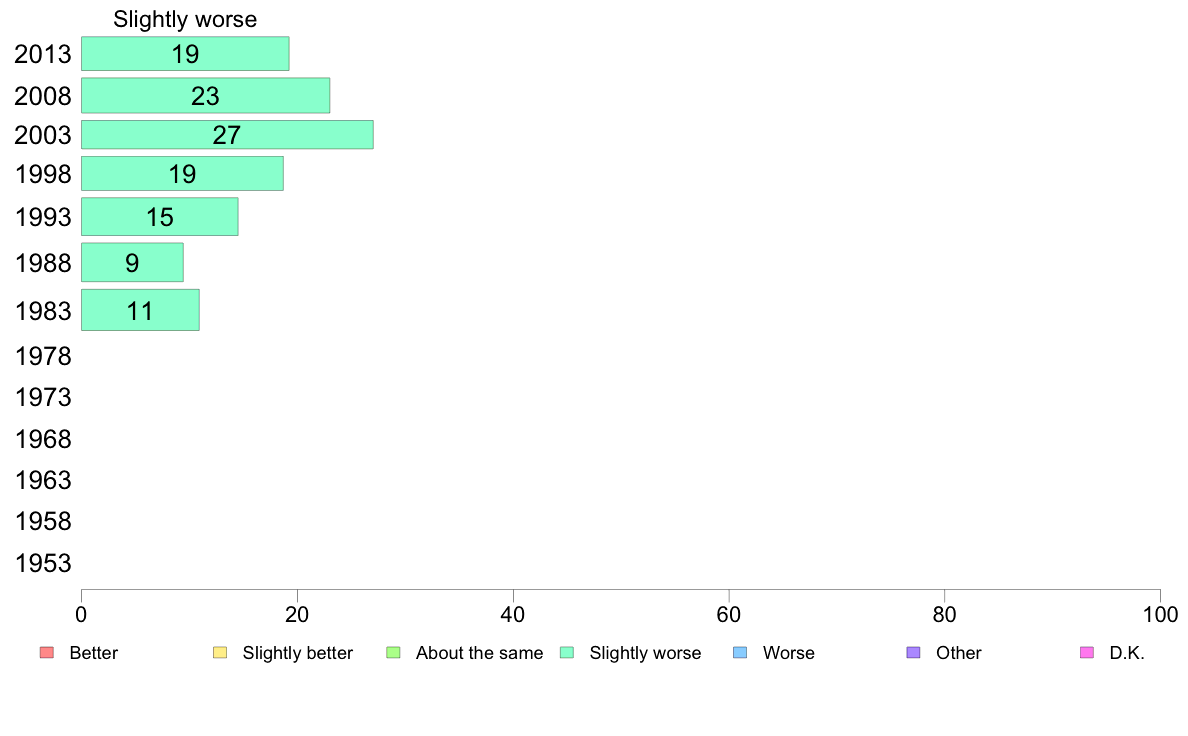Image resolution: width=1188 pixels, height=736 pixels.
Task: Select the 1993 bar showing 15
Action: pyautogui.click(x=160, y=217)
